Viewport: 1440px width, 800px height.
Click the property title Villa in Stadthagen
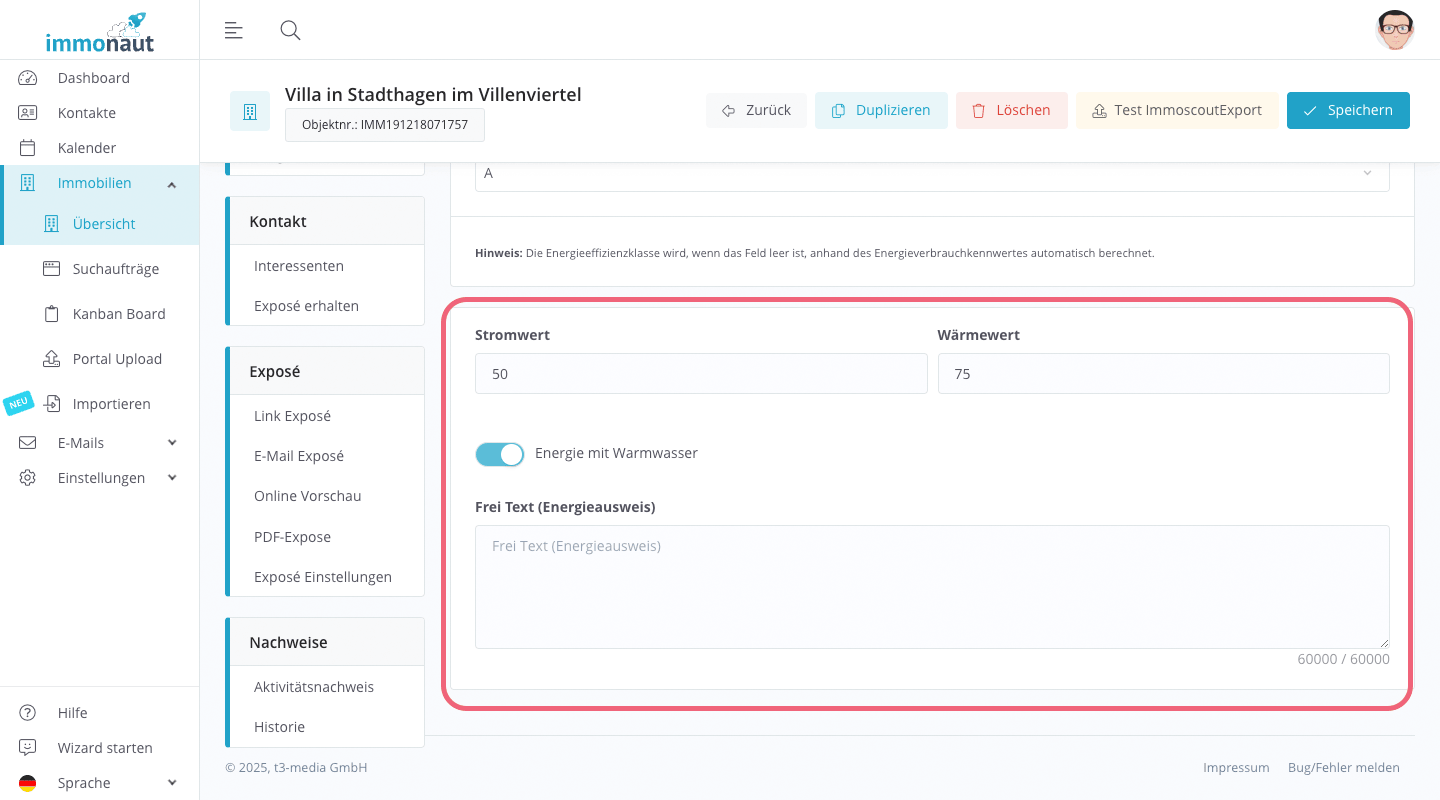pyautogui.click(x=433, y=95)
